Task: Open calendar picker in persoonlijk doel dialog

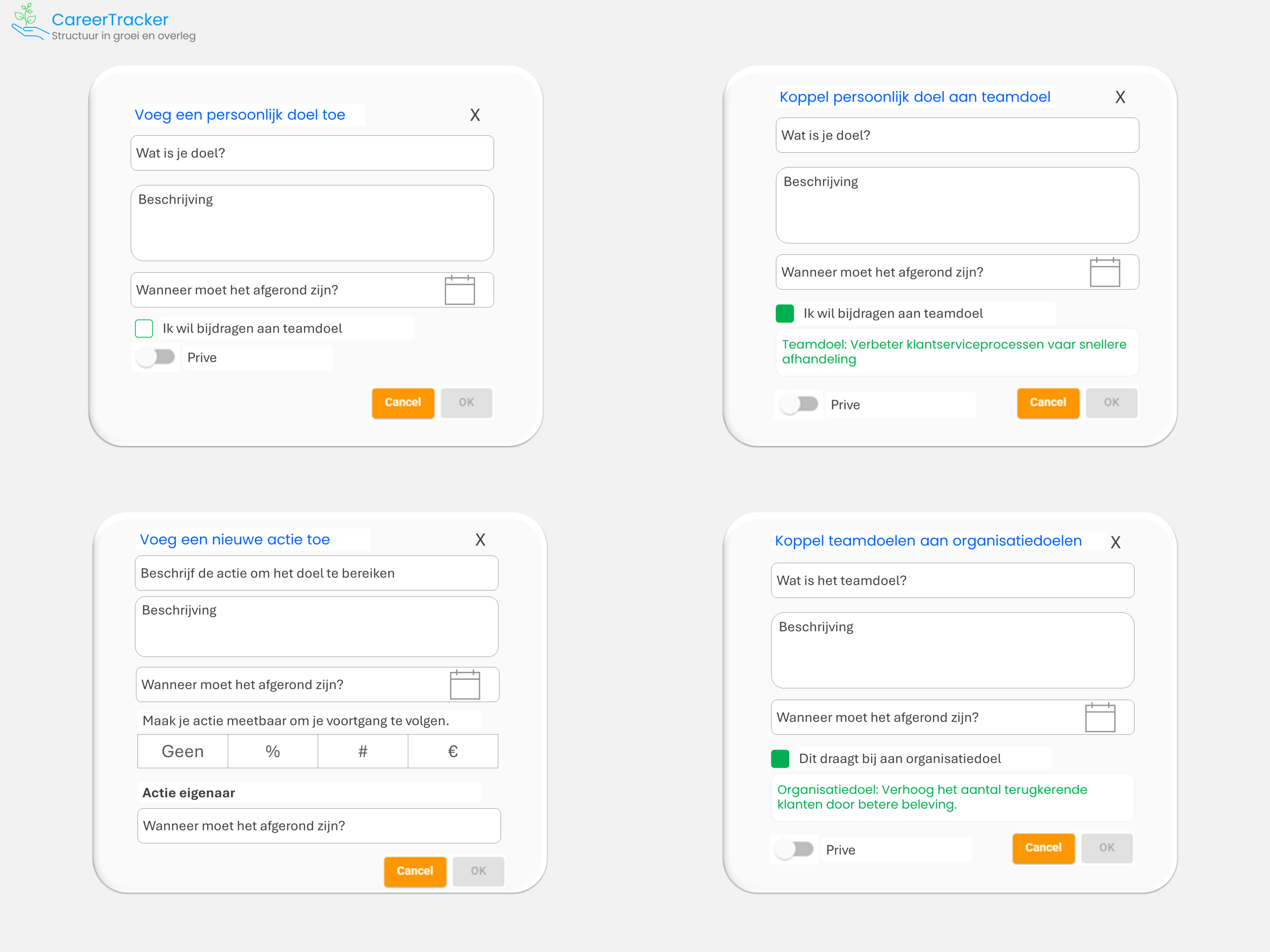Action: coord(459,290)
